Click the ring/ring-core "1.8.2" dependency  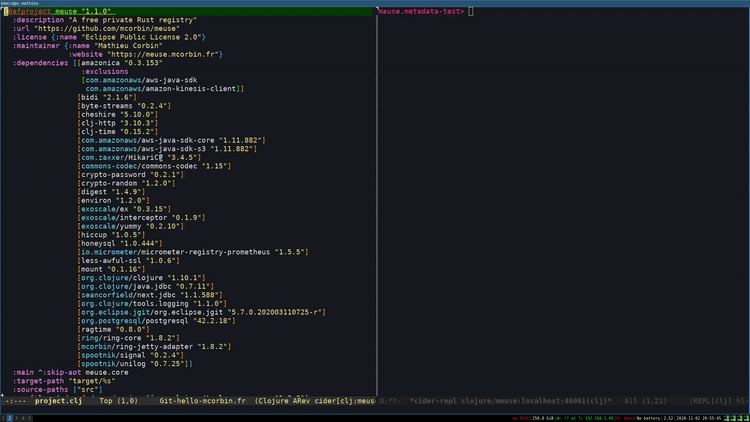(x=128, y=339)
